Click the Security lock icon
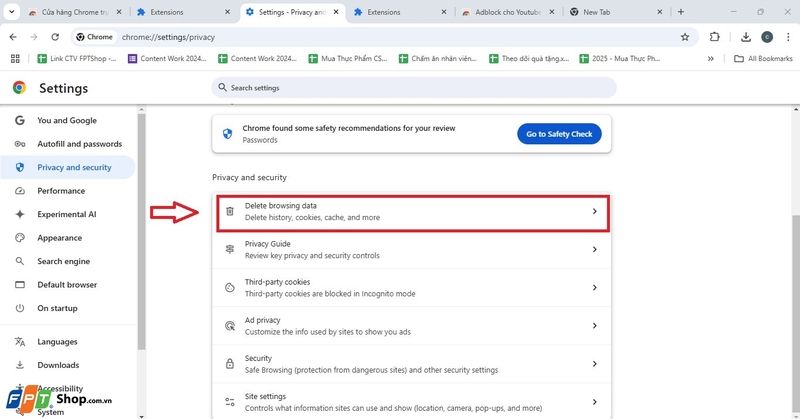 (x=230, y=364)
